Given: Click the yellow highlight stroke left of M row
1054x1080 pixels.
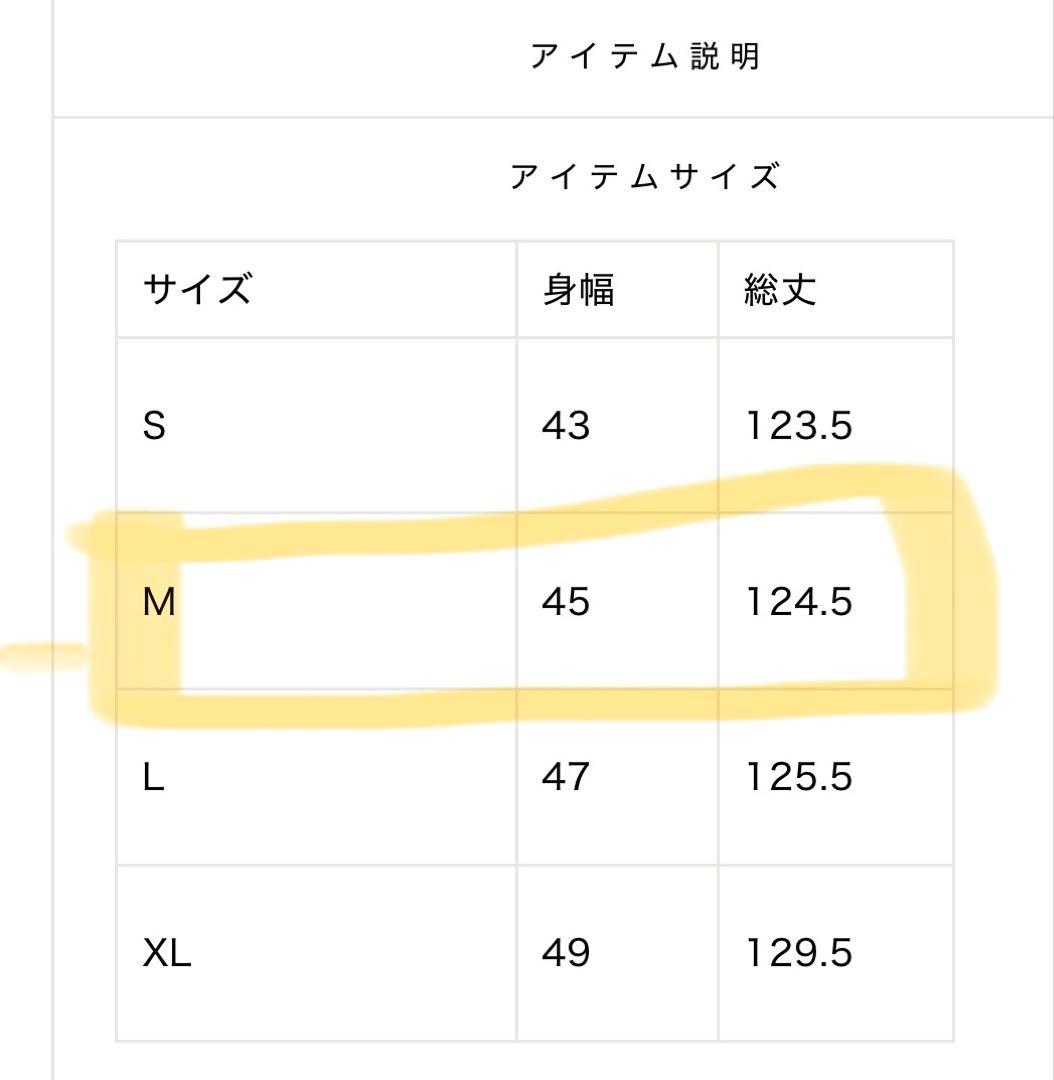Looking at the screenshot, I should 43,656.
